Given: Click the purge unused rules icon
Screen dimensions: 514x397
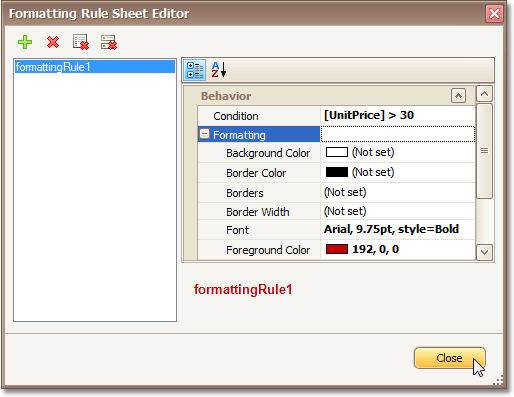Looking at the screenshot, I should [x=109, y=42].
